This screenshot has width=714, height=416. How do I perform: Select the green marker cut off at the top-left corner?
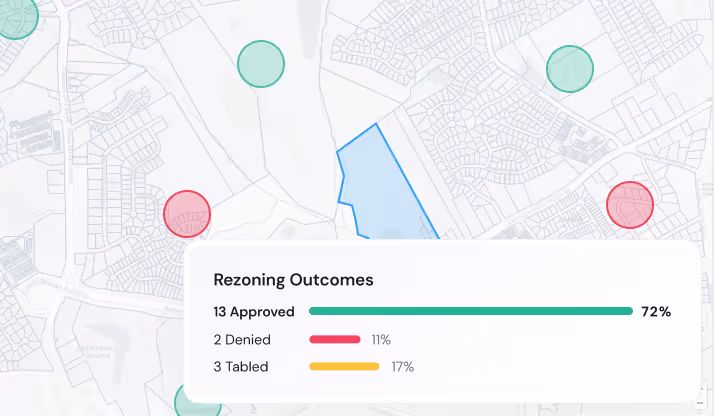pyautogui.click(x=17, y=17)
